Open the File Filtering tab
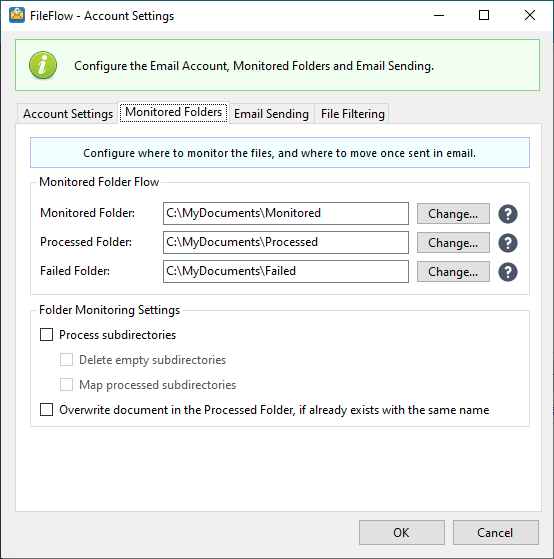 click(353, 114)
